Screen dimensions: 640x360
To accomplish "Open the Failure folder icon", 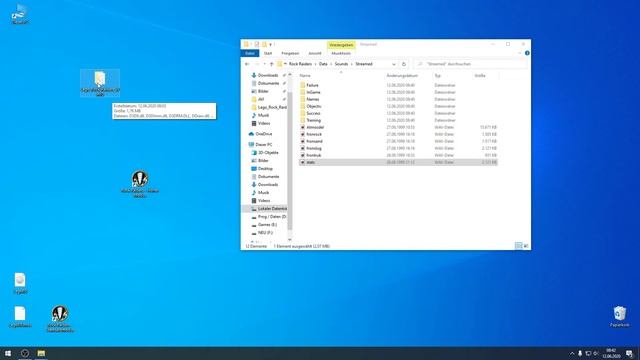I will (302, 85).
